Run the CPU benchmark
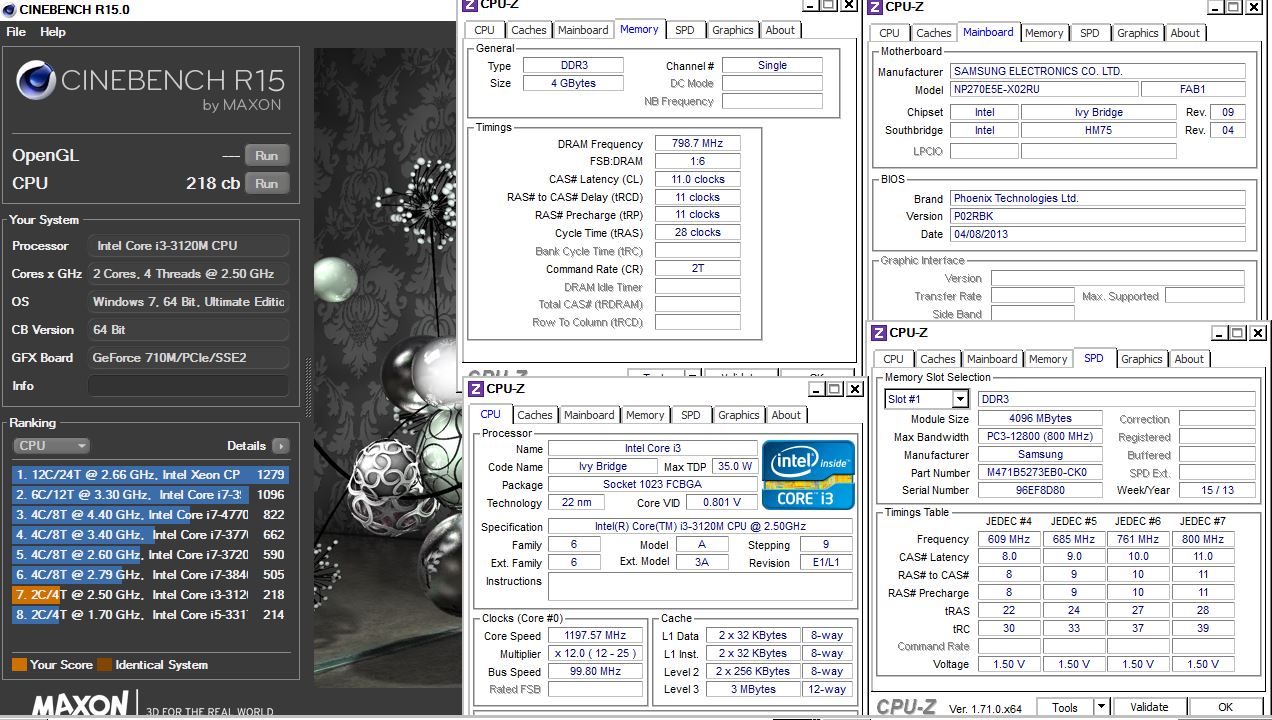1272x720 pixels. tap(267, 184)
